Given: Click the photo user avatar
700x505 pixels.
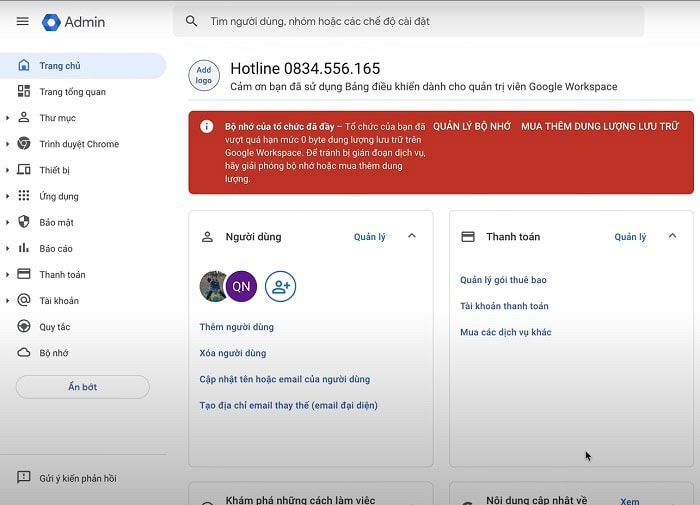Looking at the screenshot, I should (x=213, y=286).
